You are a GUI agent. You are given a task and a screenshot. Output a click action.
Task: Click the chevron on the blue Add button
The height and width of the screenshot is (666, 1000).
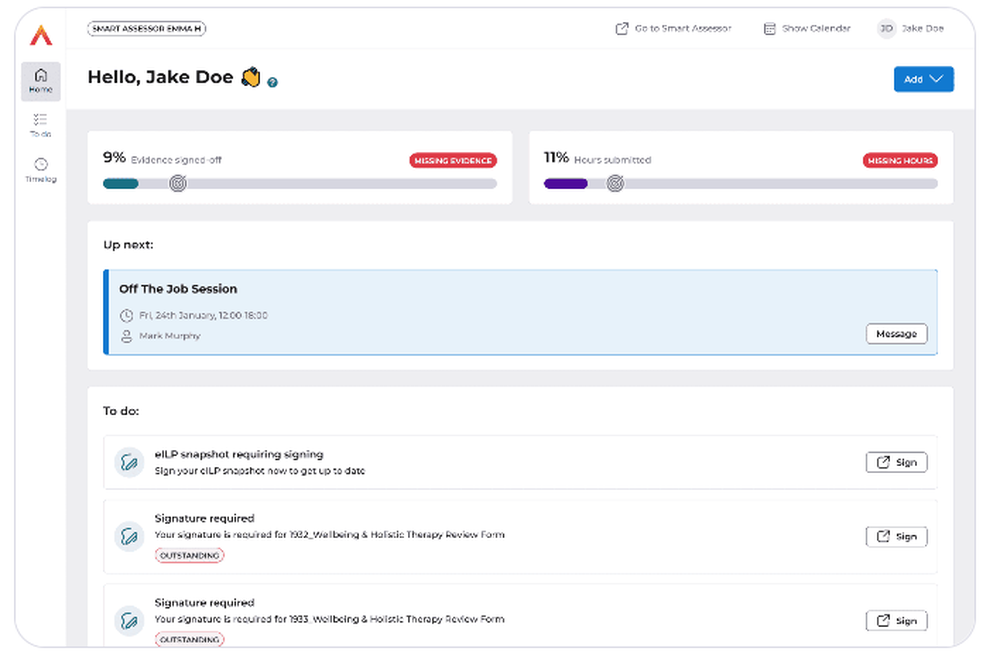click(x=938, y=78)
